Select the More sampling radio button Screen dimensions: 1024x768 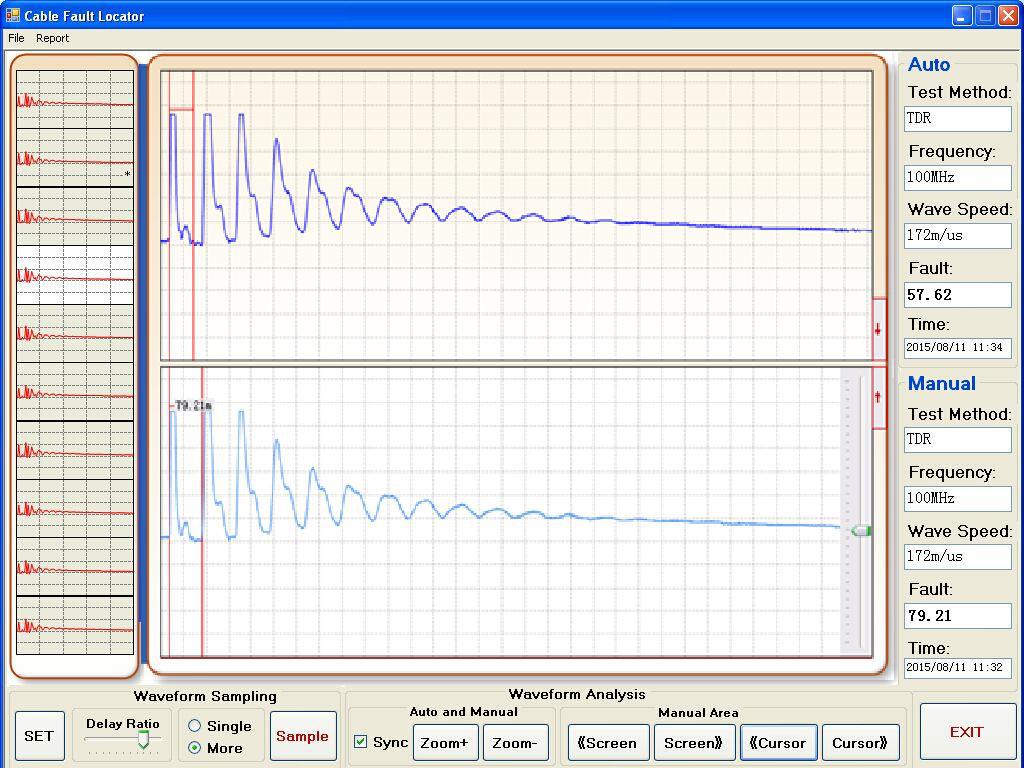195,748
